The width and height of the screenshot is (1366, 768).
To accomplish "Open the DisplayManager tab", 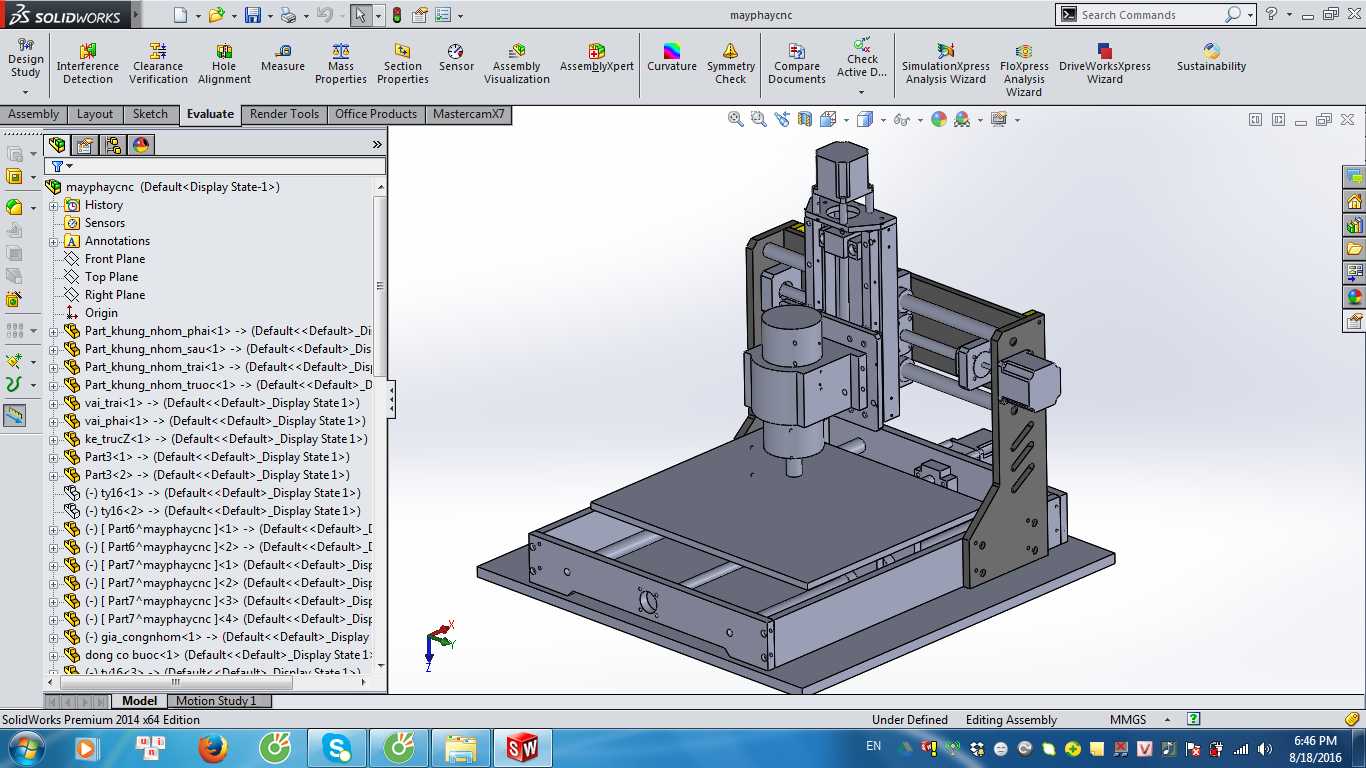I will coord(141,145).
